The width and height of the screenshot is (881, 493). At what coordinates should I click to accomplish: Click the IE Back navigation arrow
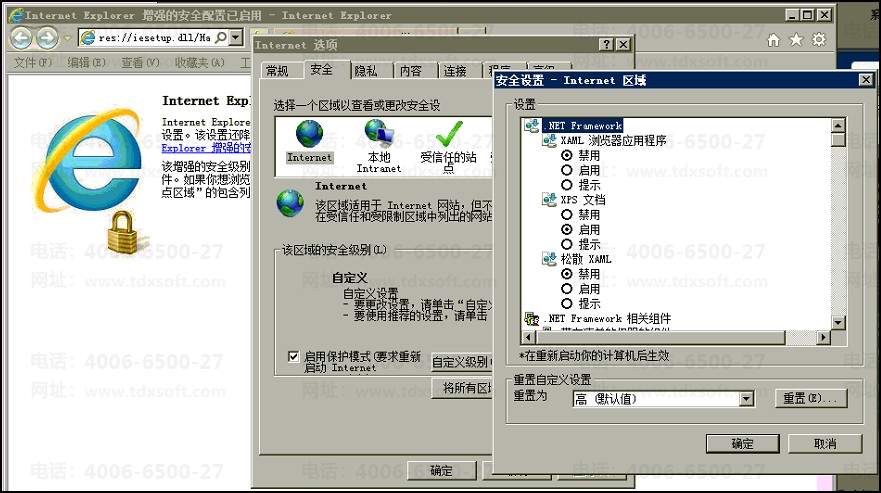pos(21,38)
